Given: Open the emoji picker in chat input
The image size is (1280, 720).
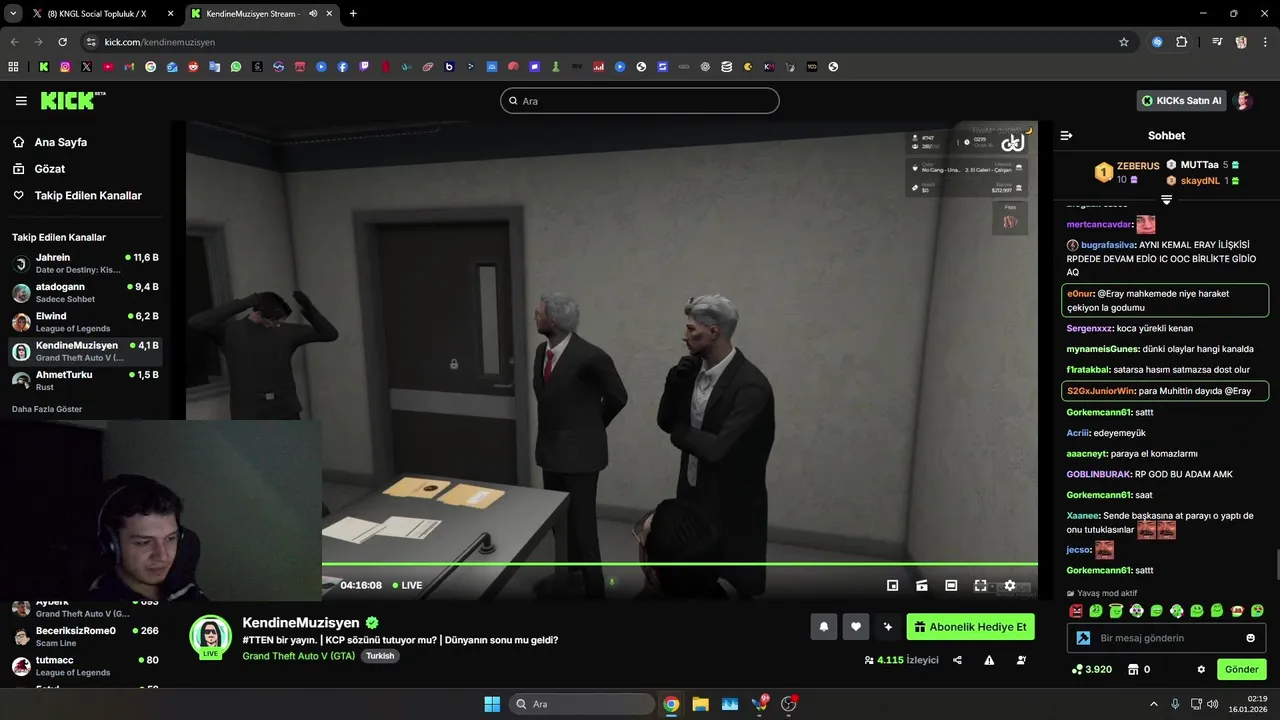Looking at the screenshot, I should 1250,638.
